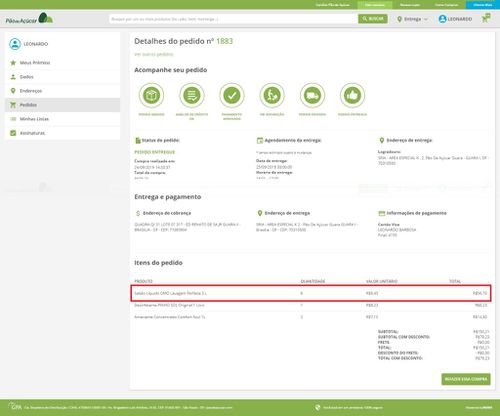Click the green Buscar search button
Viewport: 500px width, 416px height.
[373, 19]
